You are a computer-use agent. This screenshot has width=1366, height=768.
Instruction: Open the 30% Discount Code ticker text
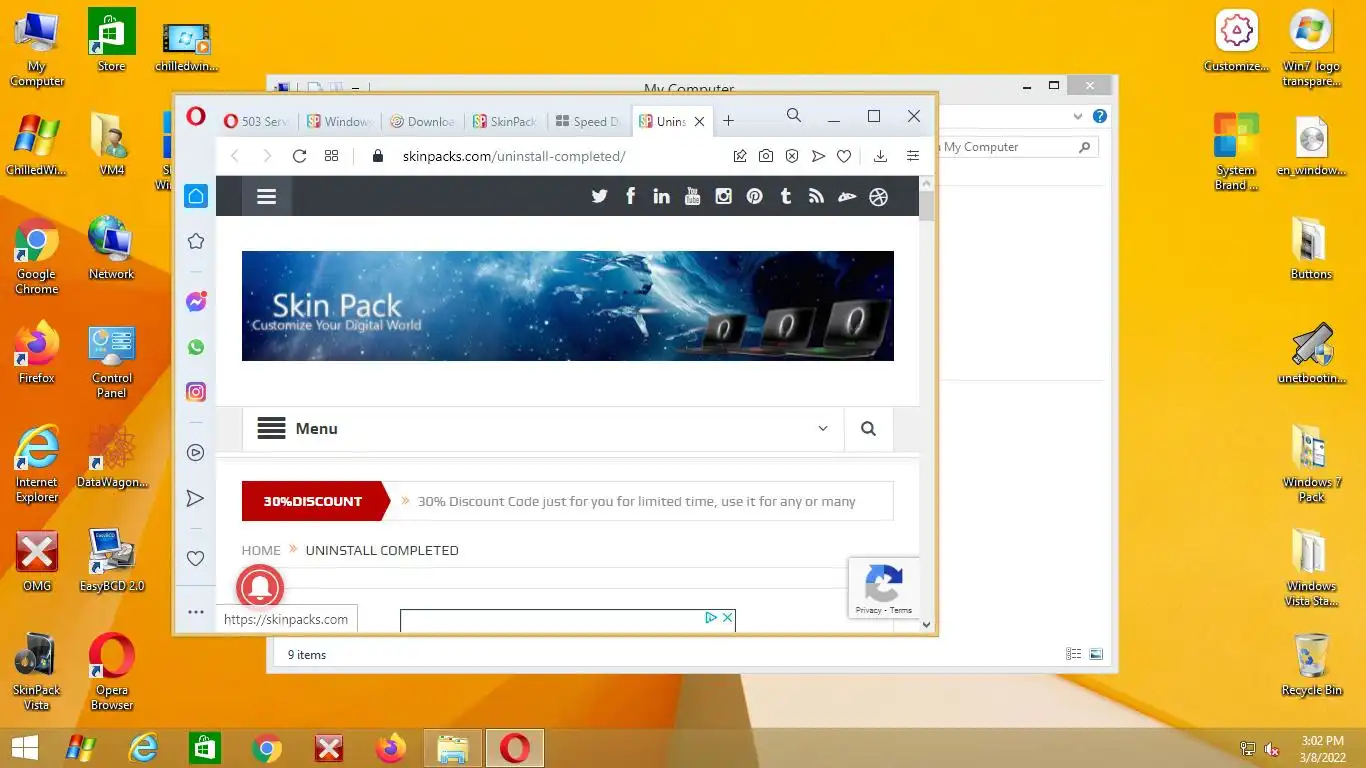pos(636,501)
